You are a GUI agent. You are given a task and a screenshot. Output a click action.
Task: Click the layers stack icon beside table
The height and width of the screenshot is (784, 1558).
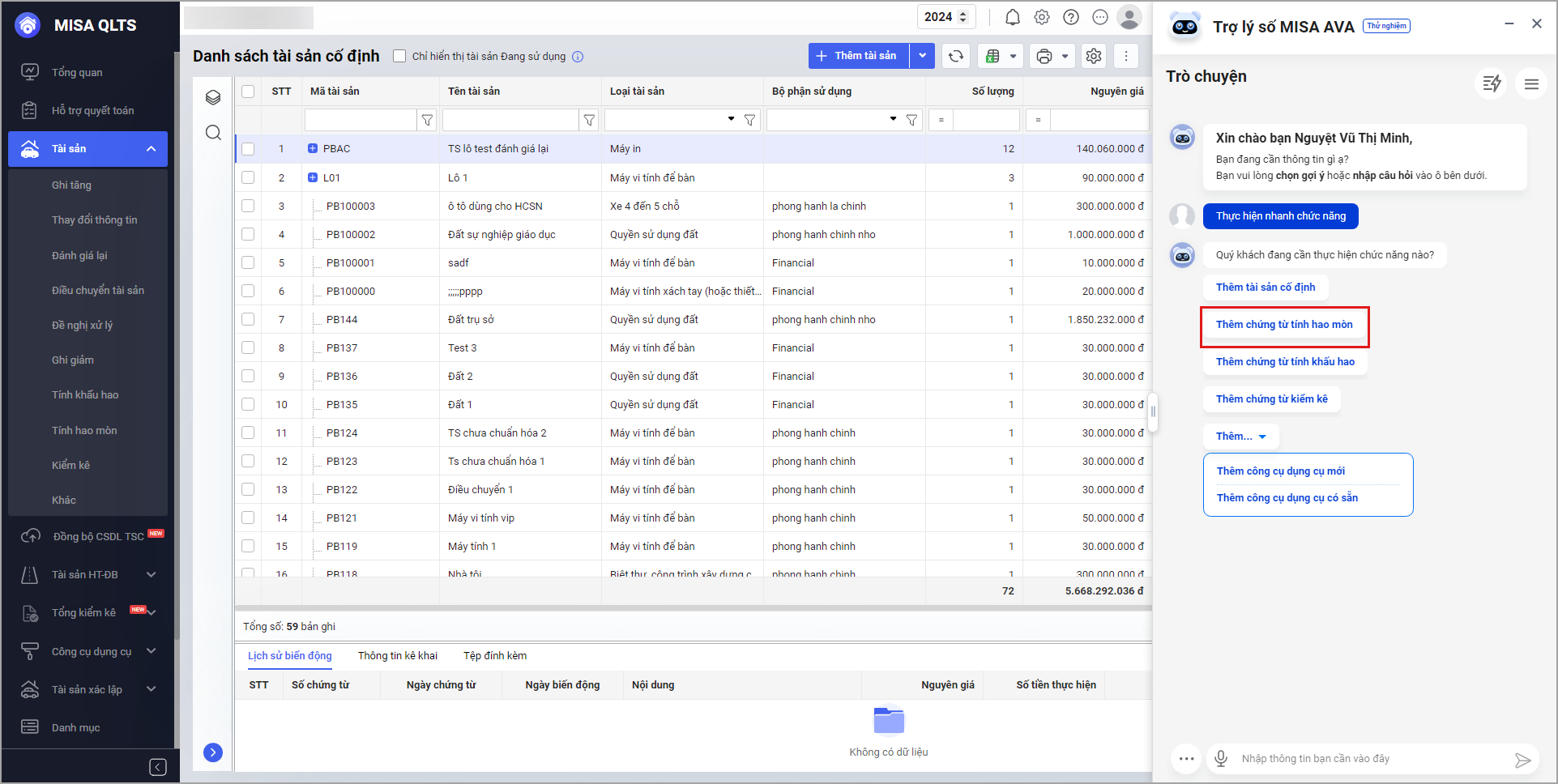point(213,97)
